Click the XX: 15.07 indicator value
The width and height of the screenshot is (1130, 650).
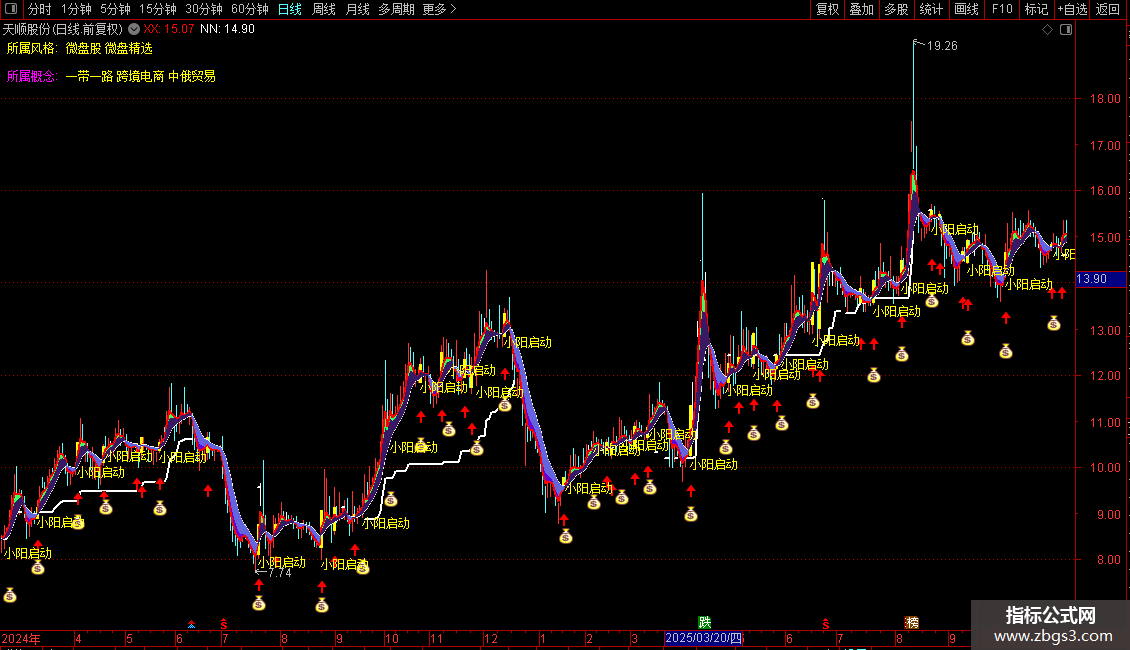point(169,29)
